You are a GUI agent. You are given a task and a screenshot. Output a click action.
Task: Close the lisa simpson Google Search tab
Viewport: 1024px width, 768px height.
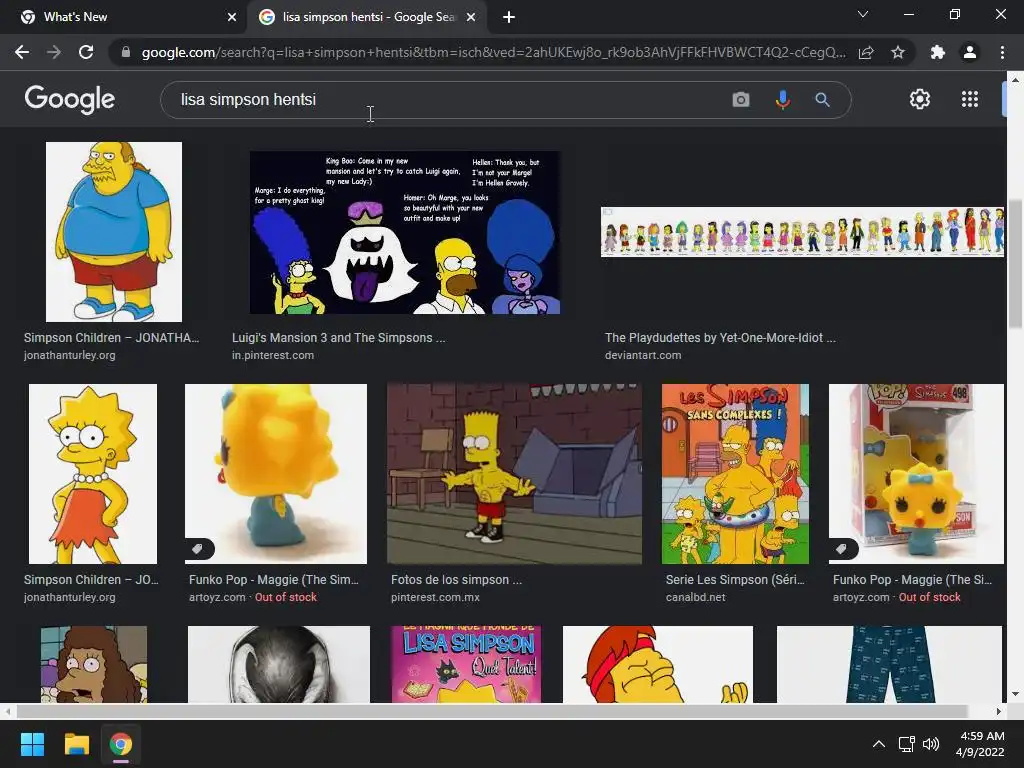coord(471,17)
